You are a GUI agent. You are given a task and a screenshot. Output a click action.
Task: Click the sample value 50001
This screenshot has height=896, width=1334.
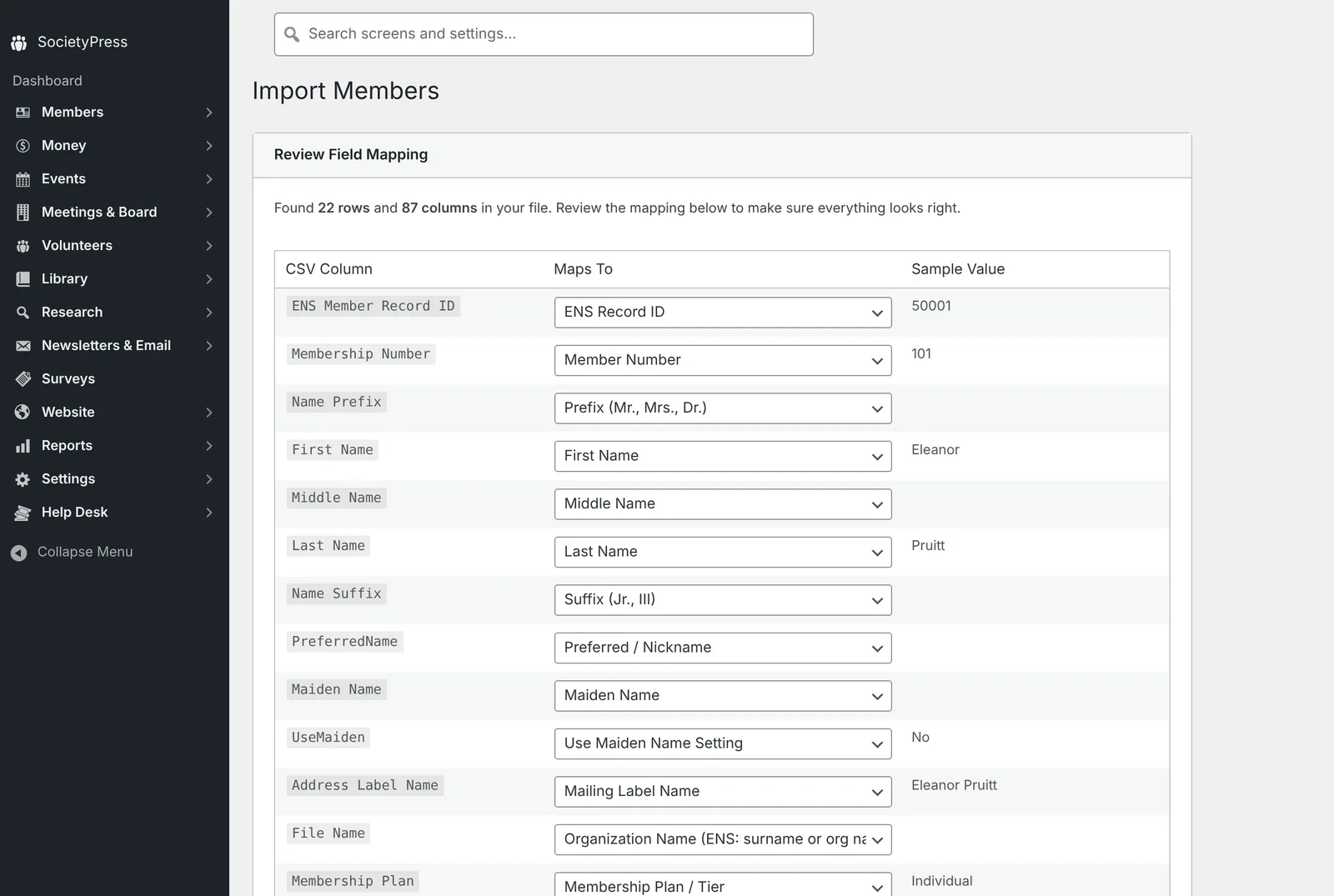931,306
